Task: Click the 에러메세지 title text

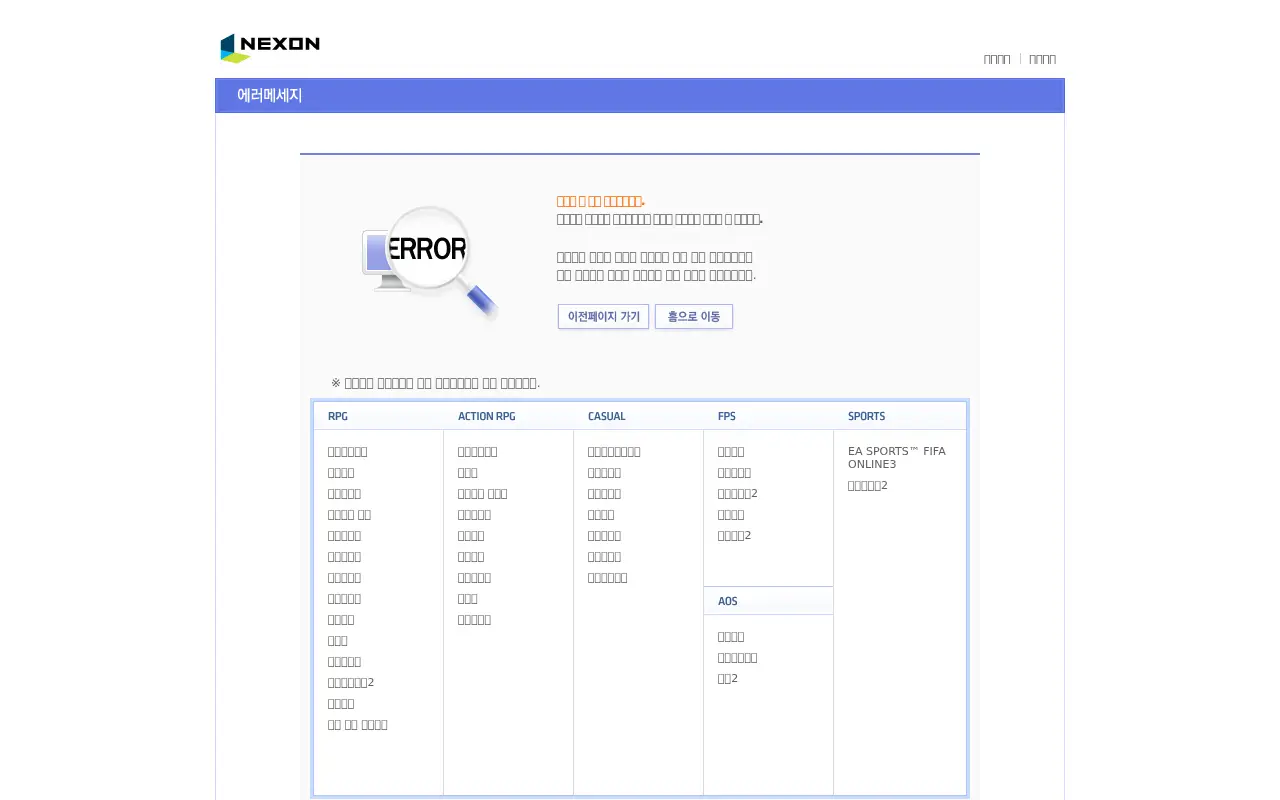Action: (x=270, y=96)
